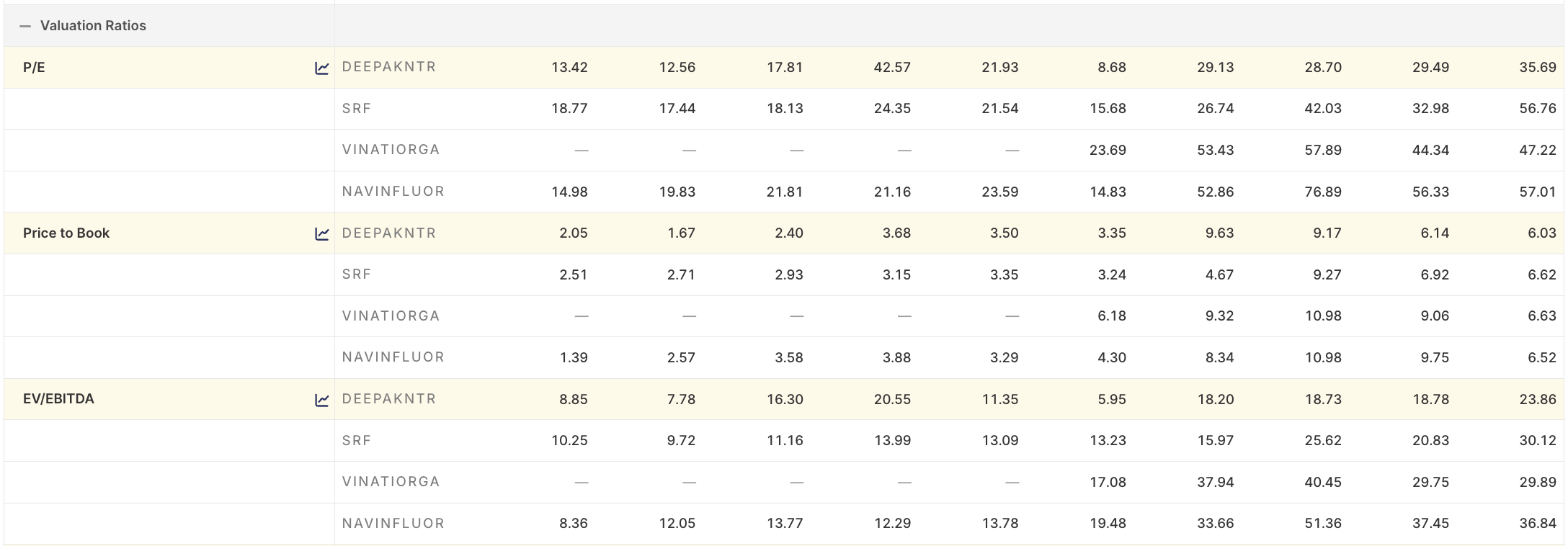The height and width of the screenshot is (546, 1568).
Task: Click the Price to Book row label
Action: [x=67, y=233]
